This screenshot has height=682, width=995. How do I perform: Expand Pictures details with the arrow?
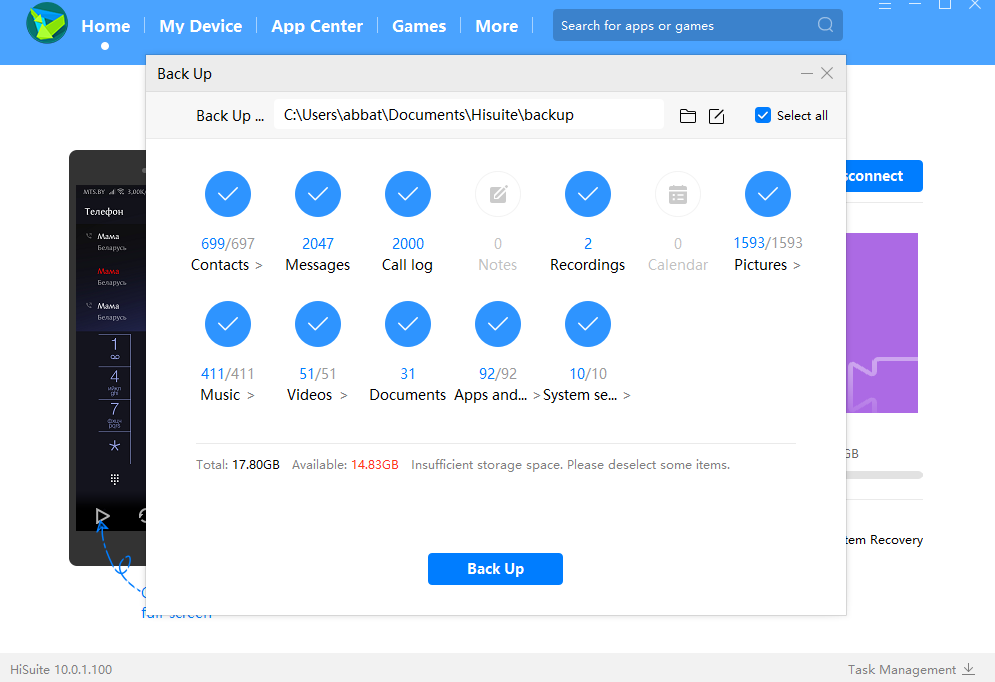[797, 265]
